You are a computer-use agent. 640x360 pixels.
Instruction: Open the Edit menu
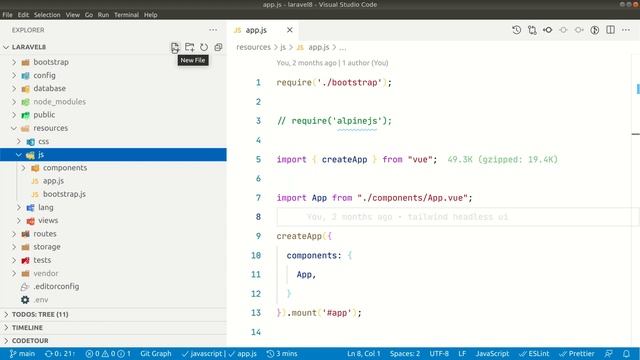(x=23, y=15)
